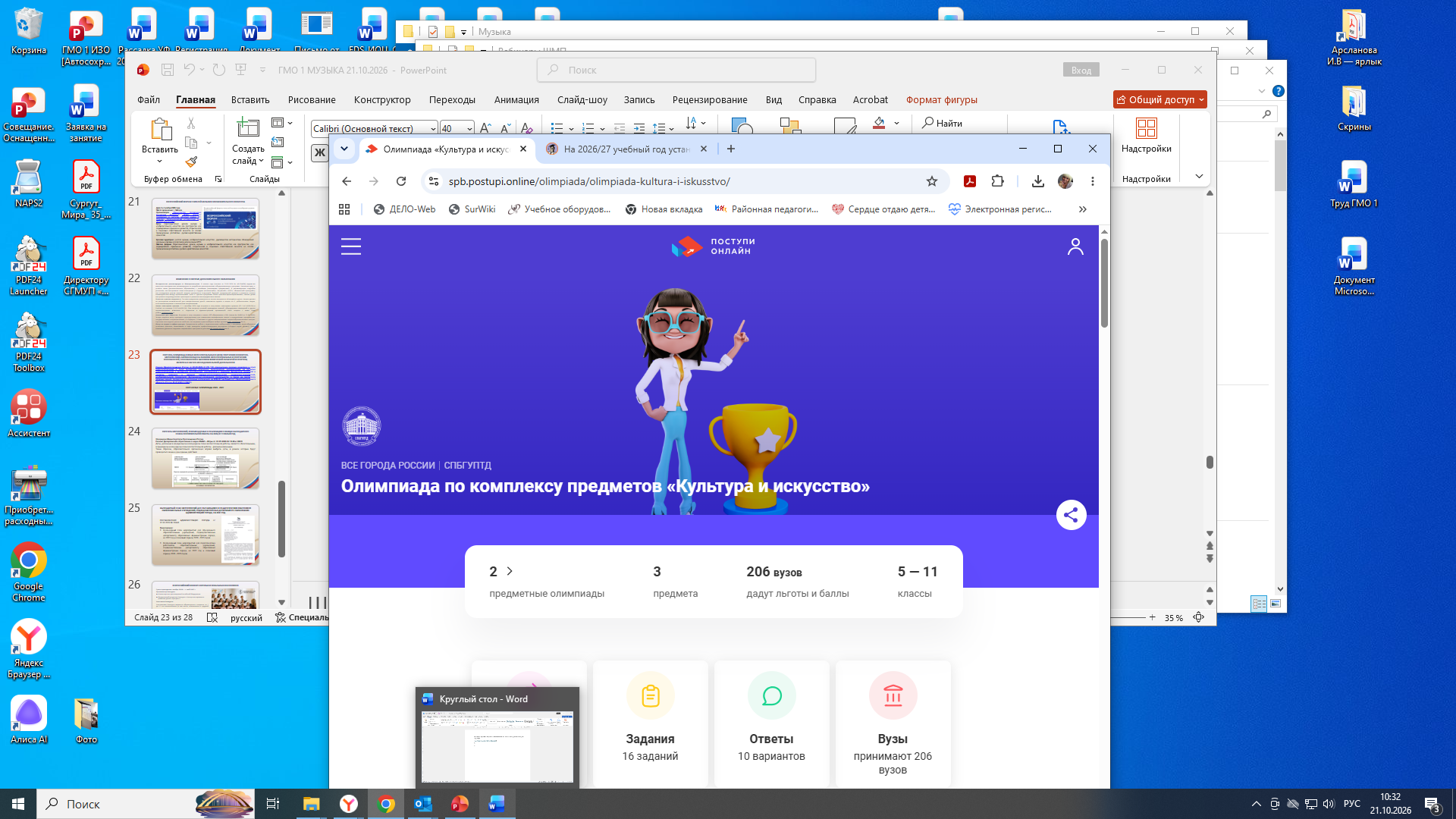Screen dimensions: 1456x819
Task: Open the Chrome extensions puzzle icon
Action: click(x=997, y=181)
